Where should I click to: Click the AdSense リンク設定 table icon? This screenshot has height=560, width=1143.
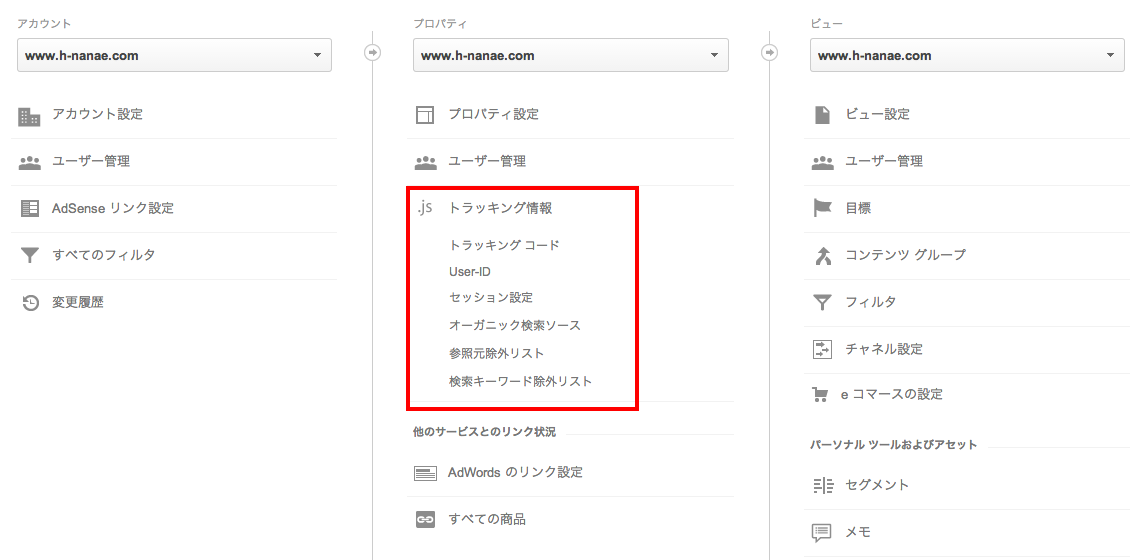click(29, 209)
